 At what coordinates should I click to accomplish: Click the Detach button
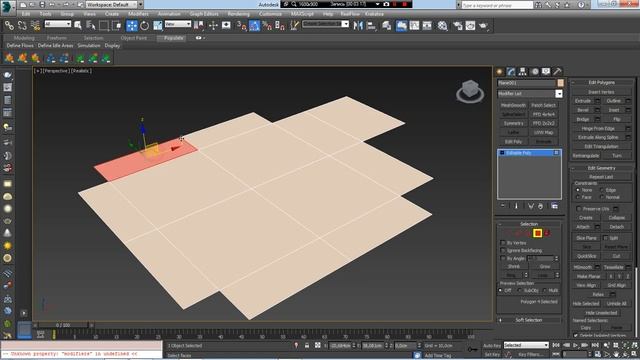point(616,227)
